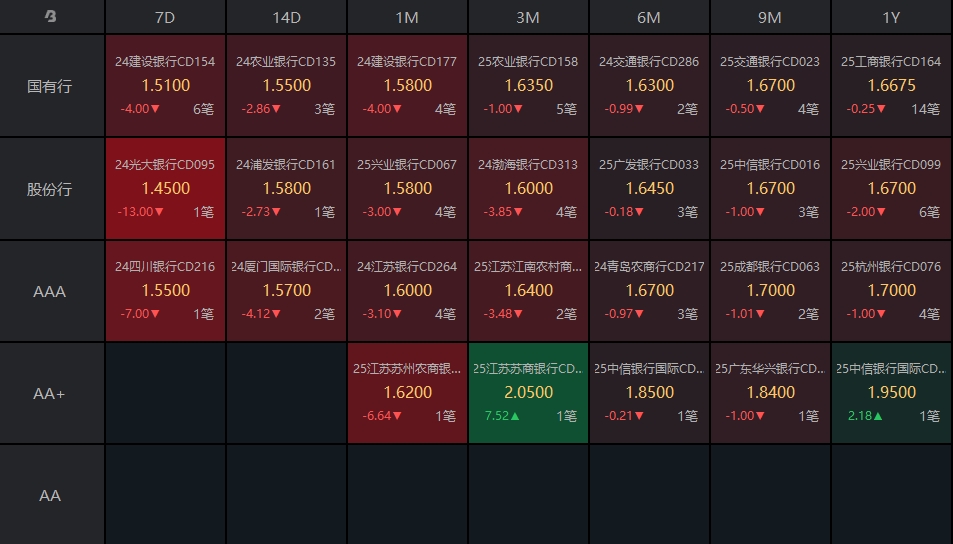Click the logo icon in the header corner
Viewport: 953px width, 544px height.
[50, 16]
